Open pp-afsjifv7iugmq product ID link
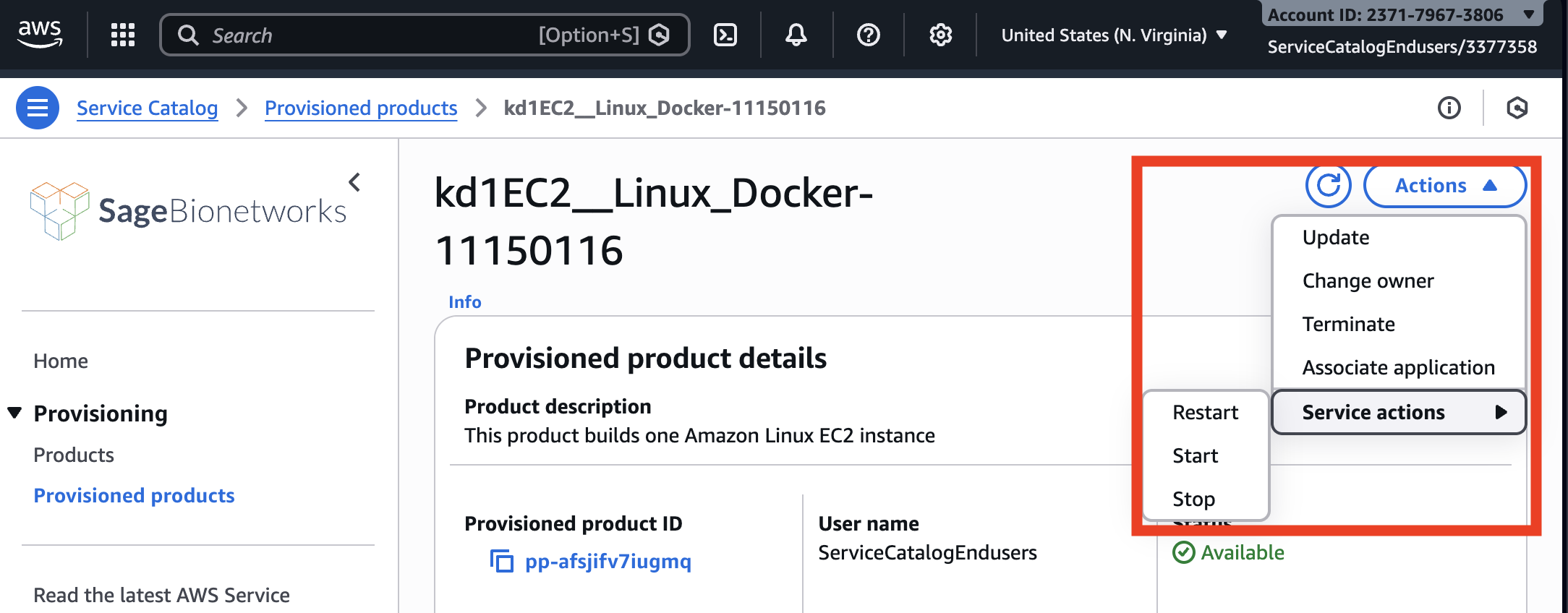The image size is (1568, 613). pyautogui.click(x=608, y=561)
